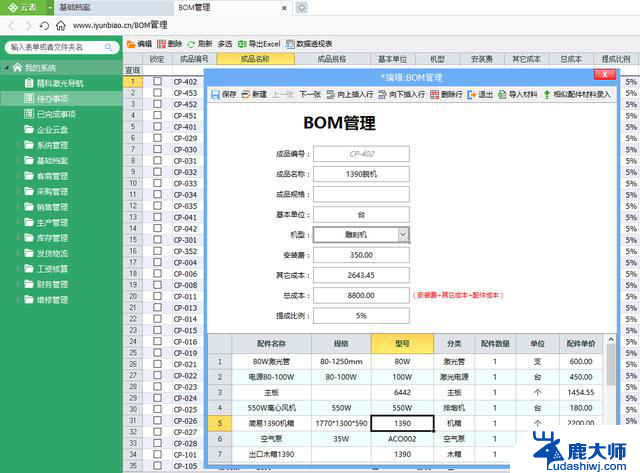This screenshot has height=473, width=640.
Task: Insert a row above (向上插入行)
Action: coord(350,95)
